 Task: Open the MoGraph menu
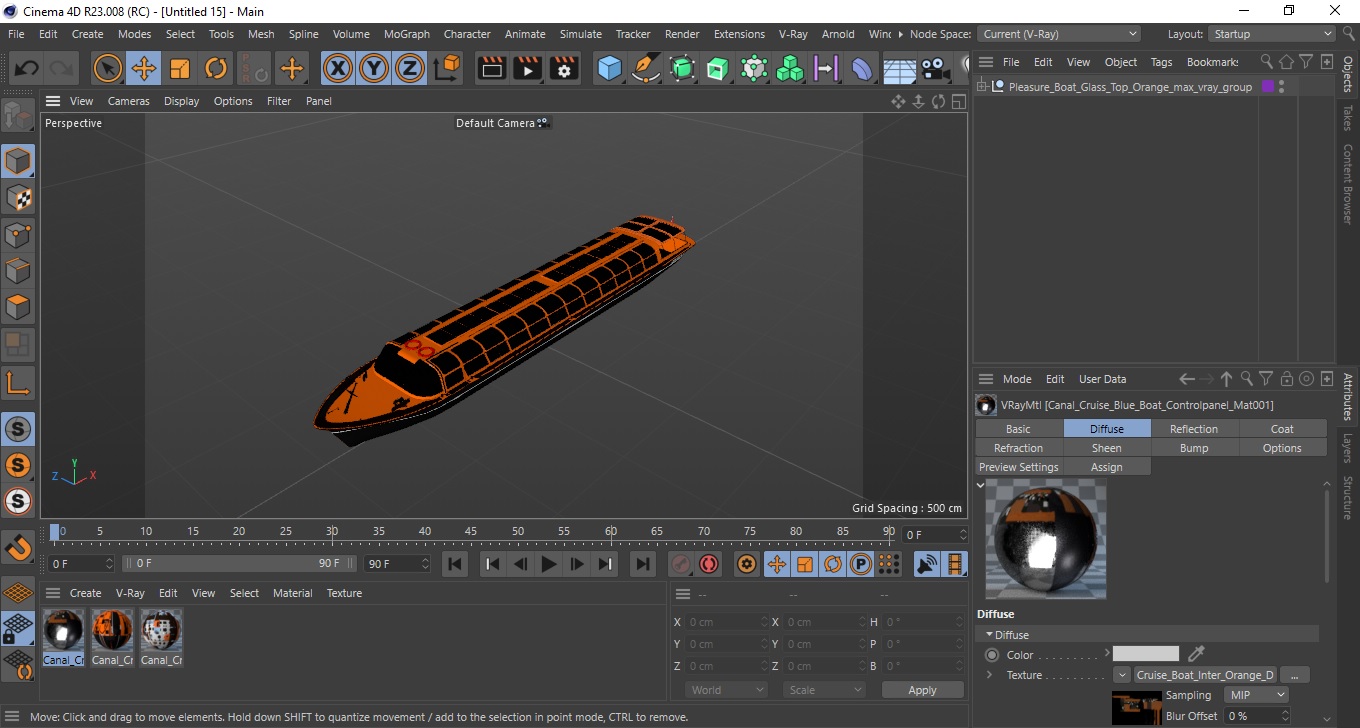407,34
